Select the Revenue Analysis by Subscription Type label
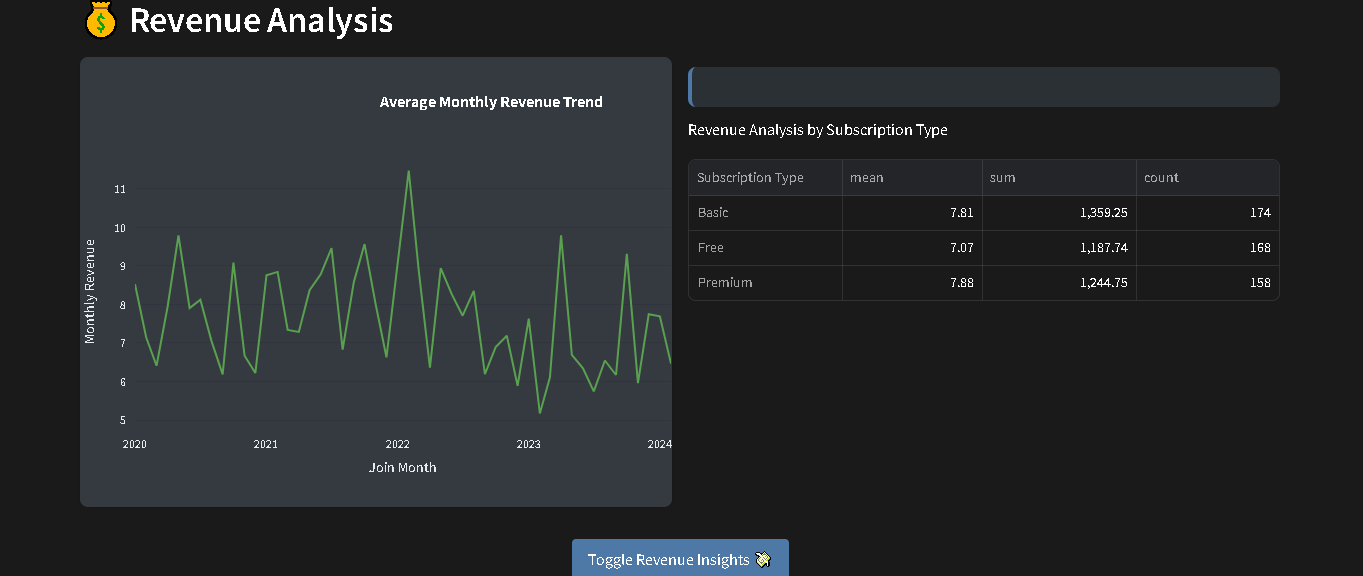 tap(817, 130)
